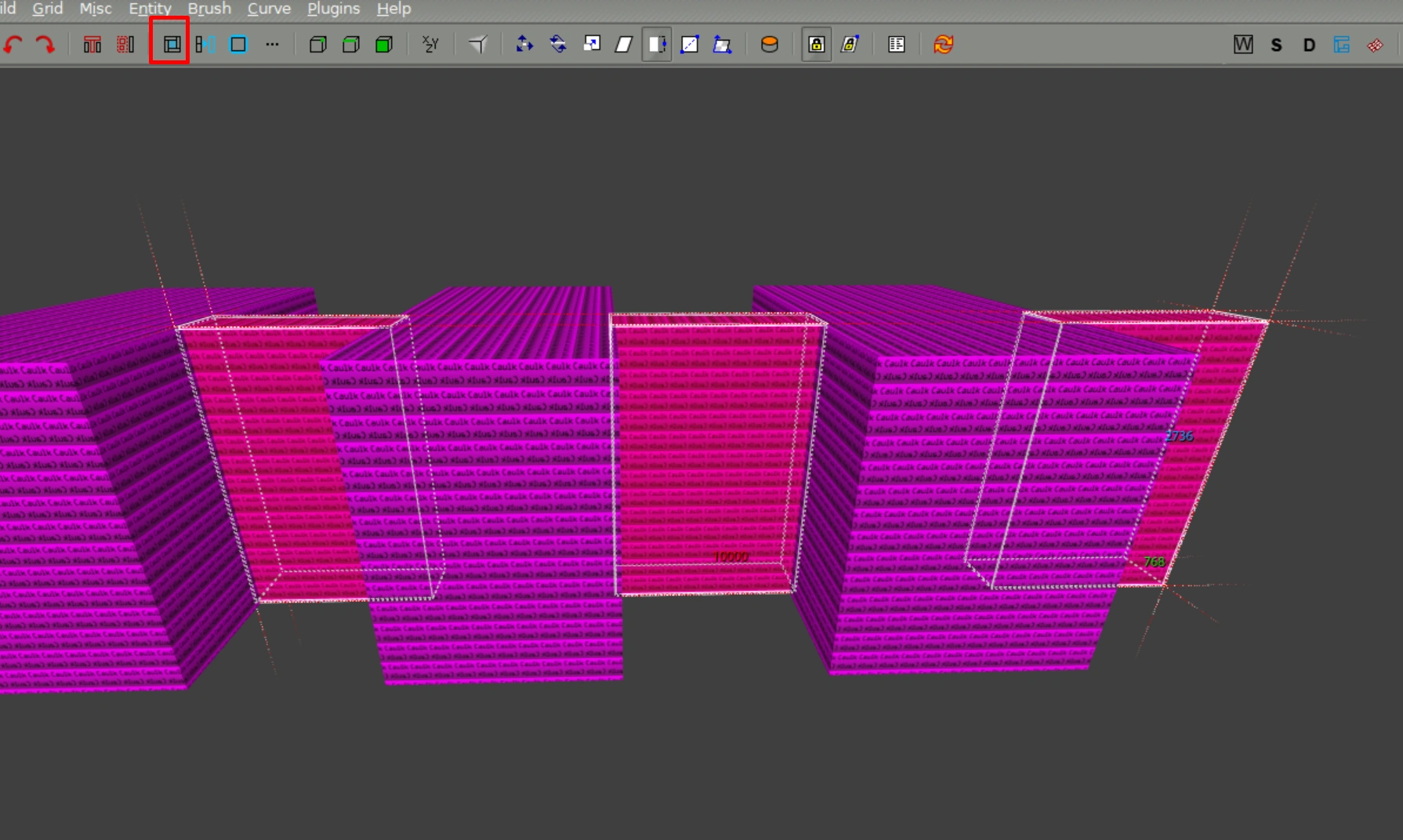Click the W toolbar button
This screenshot has height=840, width=1403.
point(1243,45)
